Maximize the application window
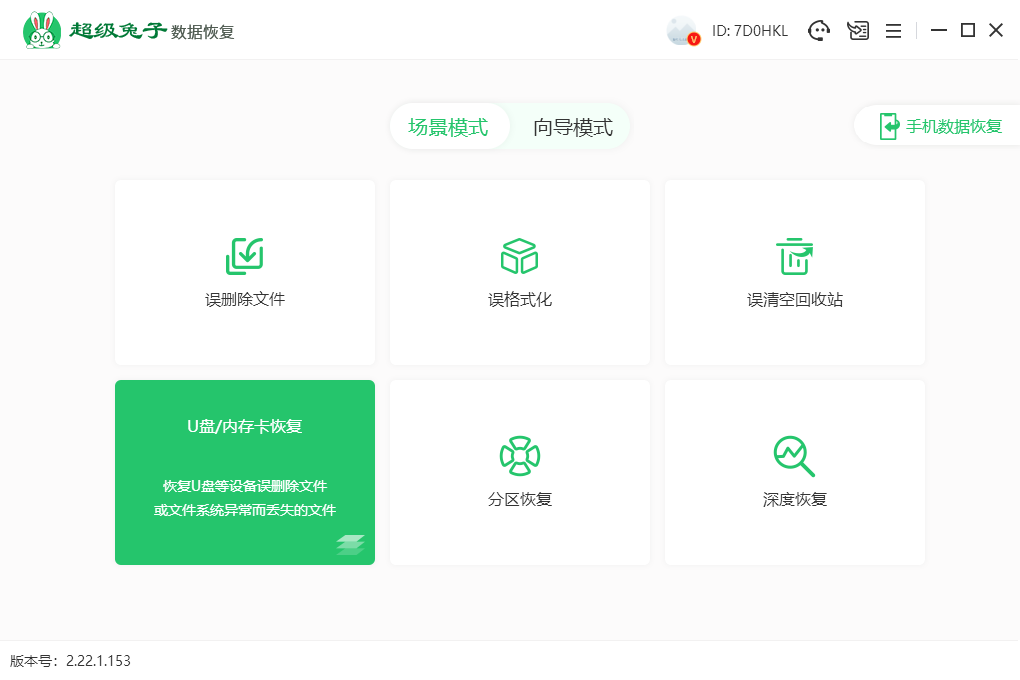Viewport: 1020px width, 680px height. click(967, 31)
